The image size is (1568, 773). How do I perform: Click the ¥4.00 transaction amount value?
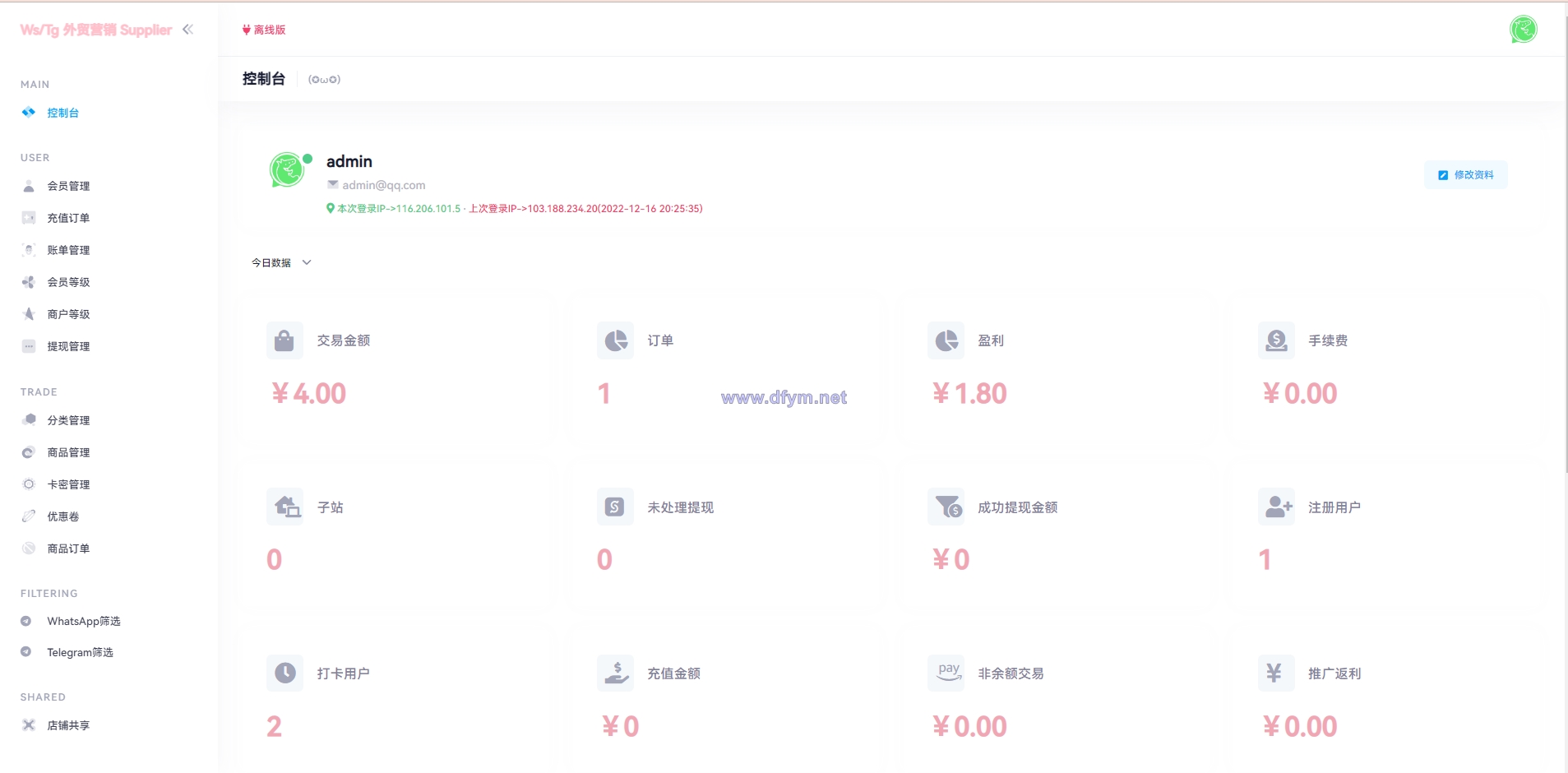(308, 394)
